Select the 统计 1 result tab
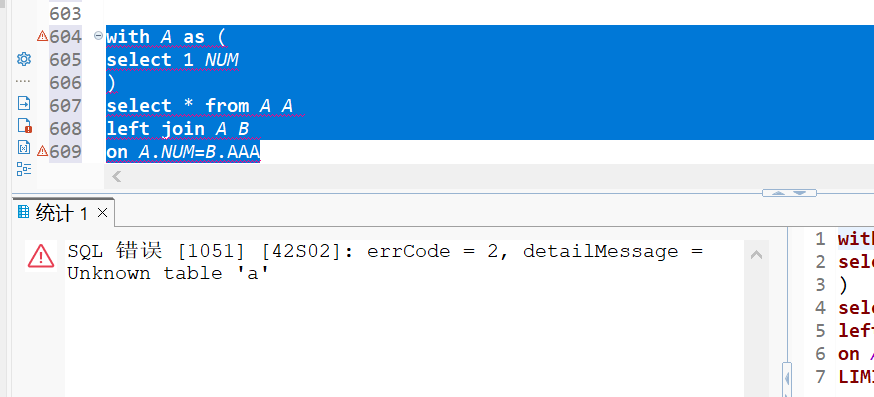 pos(62,212)
